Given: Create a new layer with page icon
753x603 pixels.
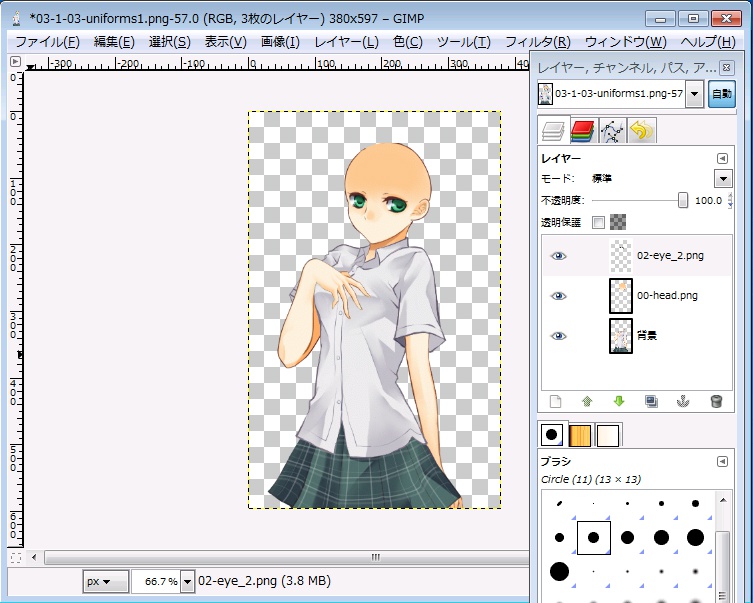Looking at the screenshot, I should 555,401.
